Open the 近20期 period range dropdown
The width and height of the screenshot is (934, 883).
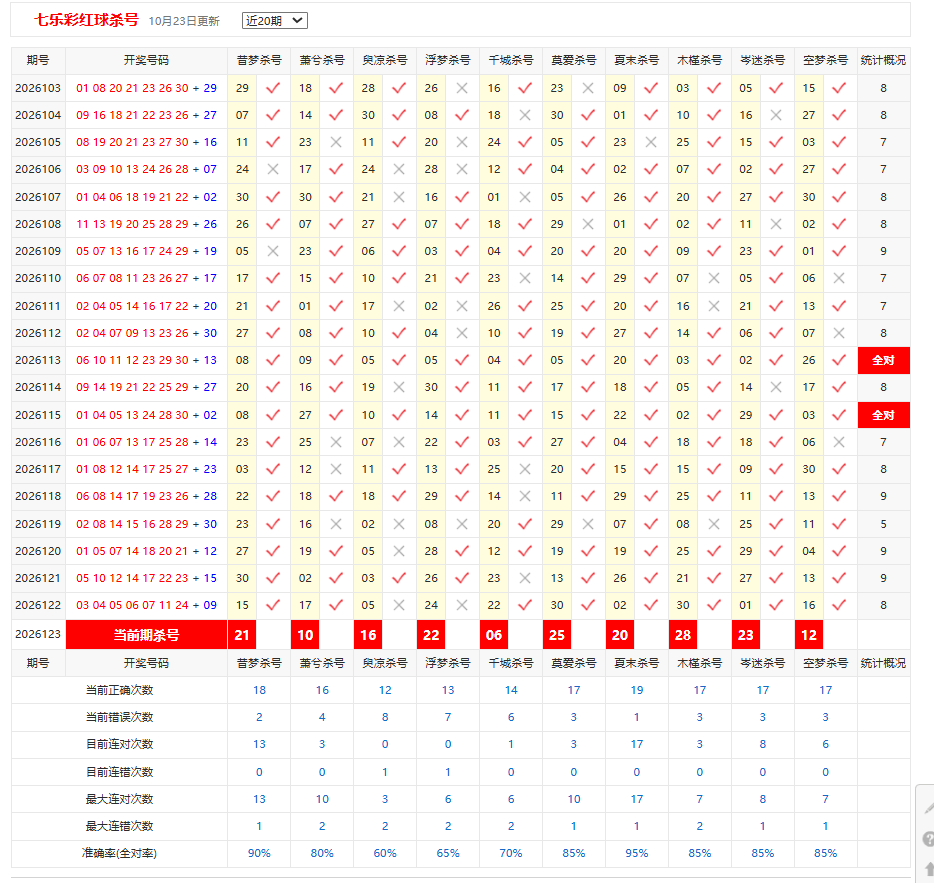pos(275,21)
